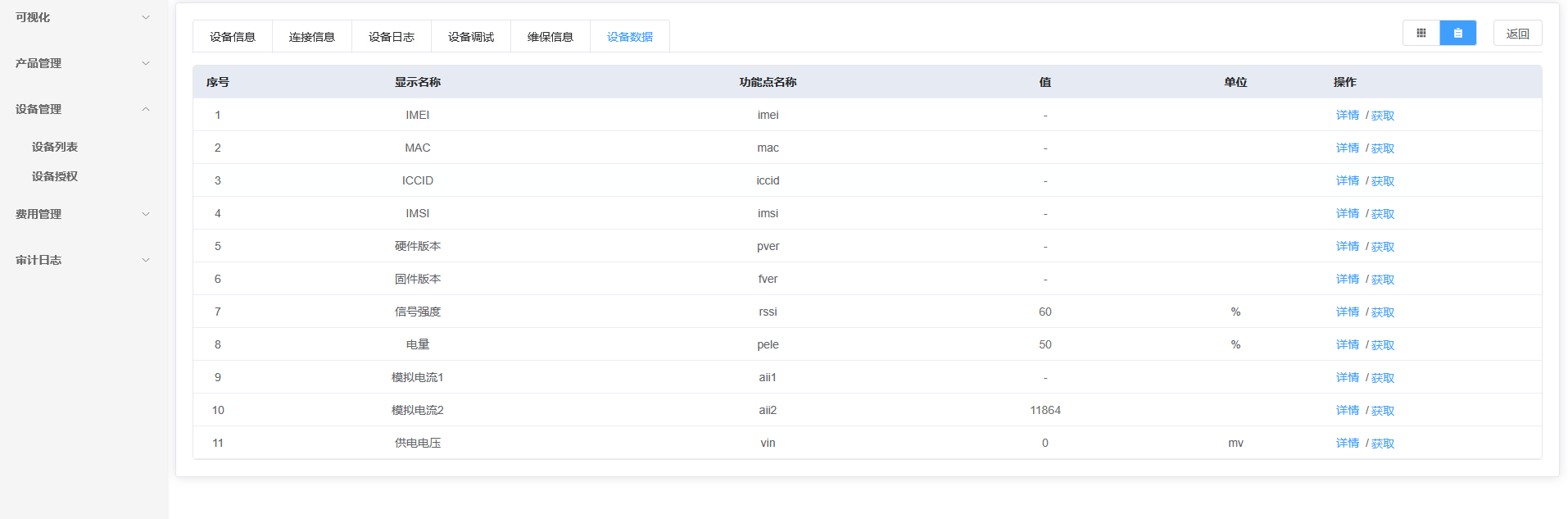Click 详情 in the IMSI row
Screen dimensions: 1568x519
coord(1348,213)
